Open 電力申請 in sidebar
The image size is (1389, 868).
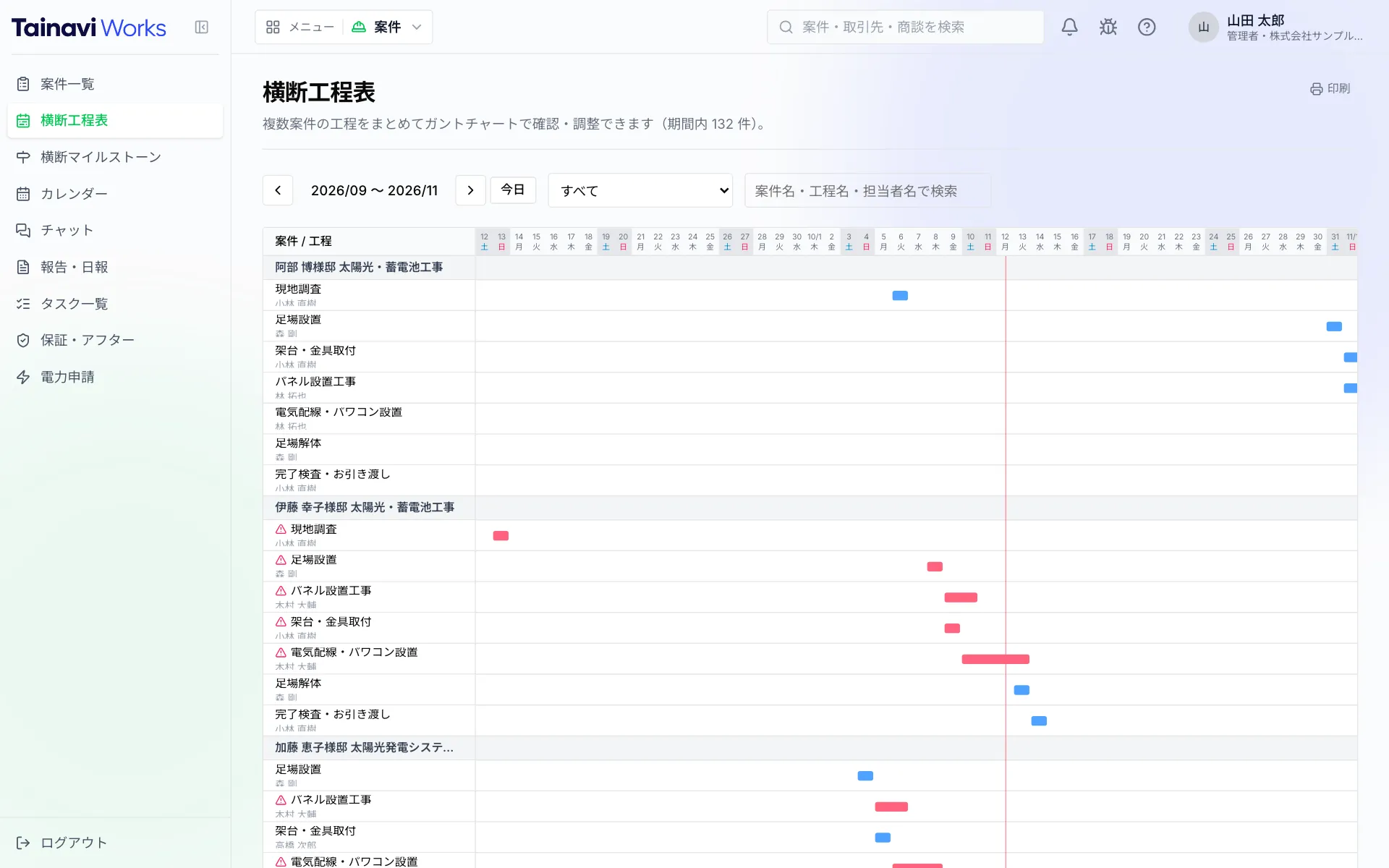coord(115,377)
